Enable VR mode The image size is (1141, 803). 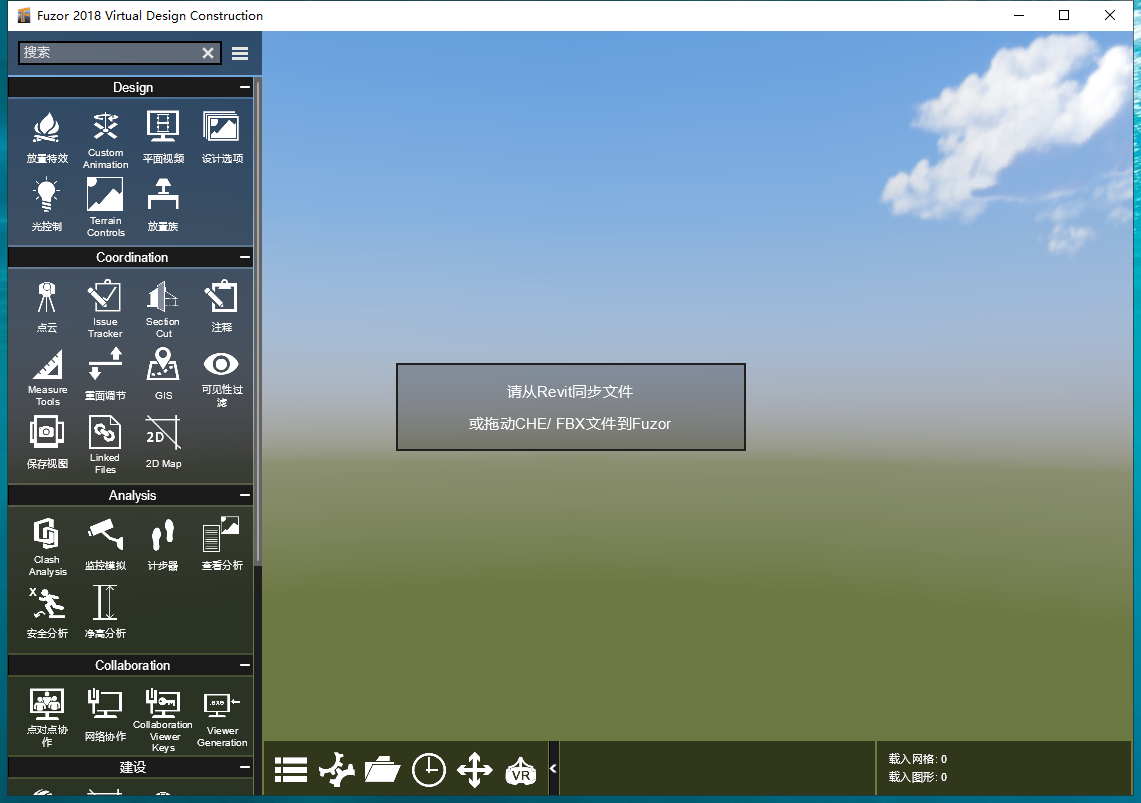tap(521, 771)
